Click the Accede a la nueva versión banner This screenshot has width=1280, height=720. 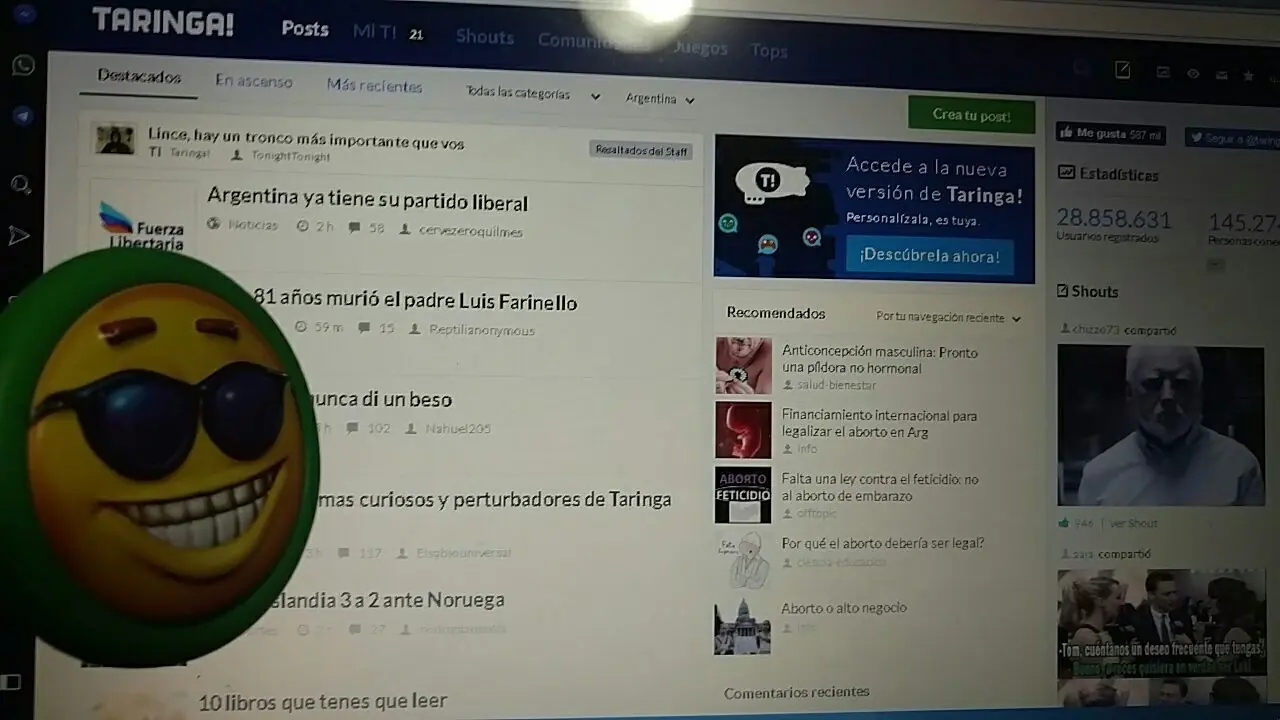pos(874,208)
